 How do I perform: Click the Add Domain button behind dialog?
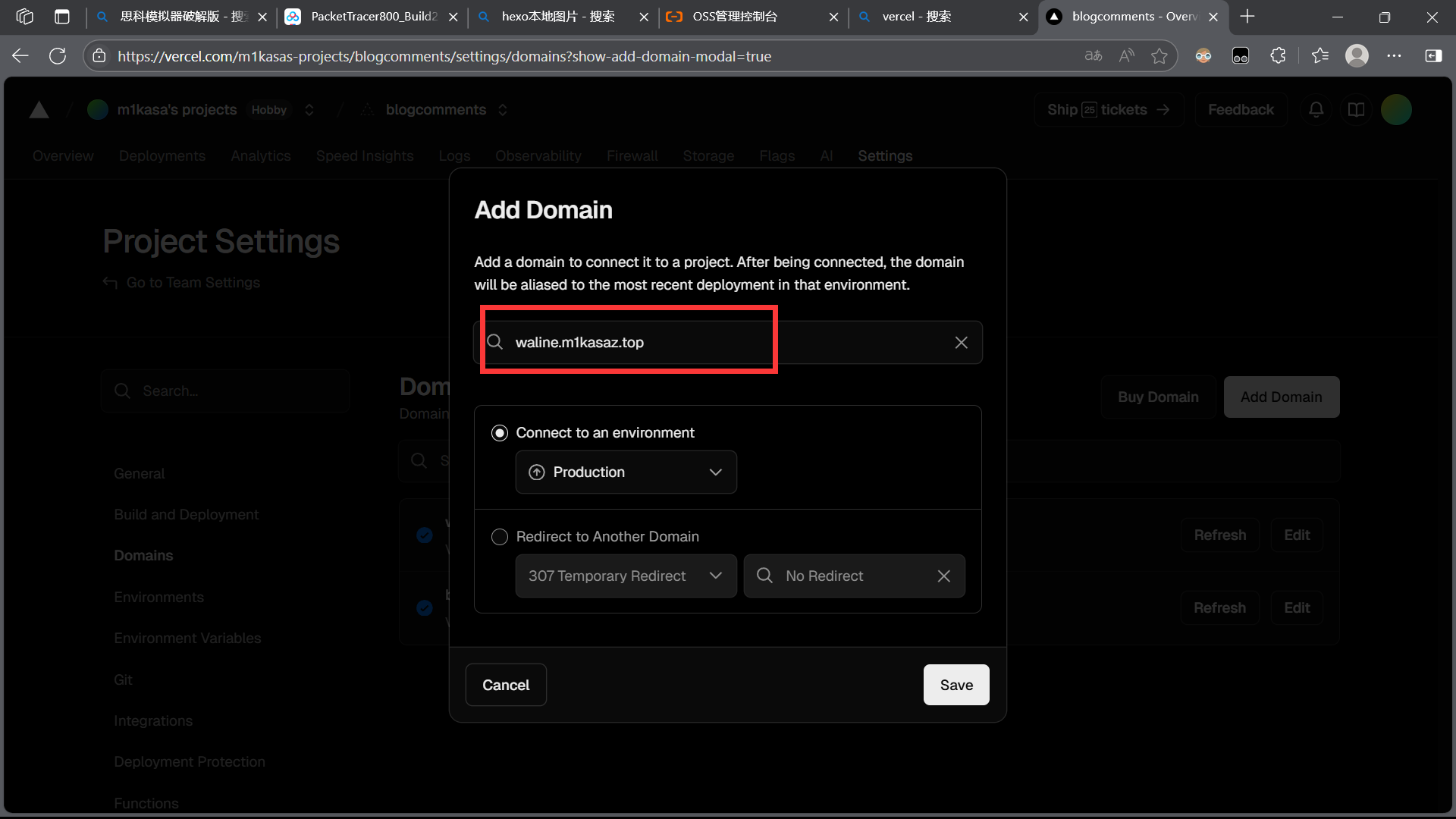1282,397
